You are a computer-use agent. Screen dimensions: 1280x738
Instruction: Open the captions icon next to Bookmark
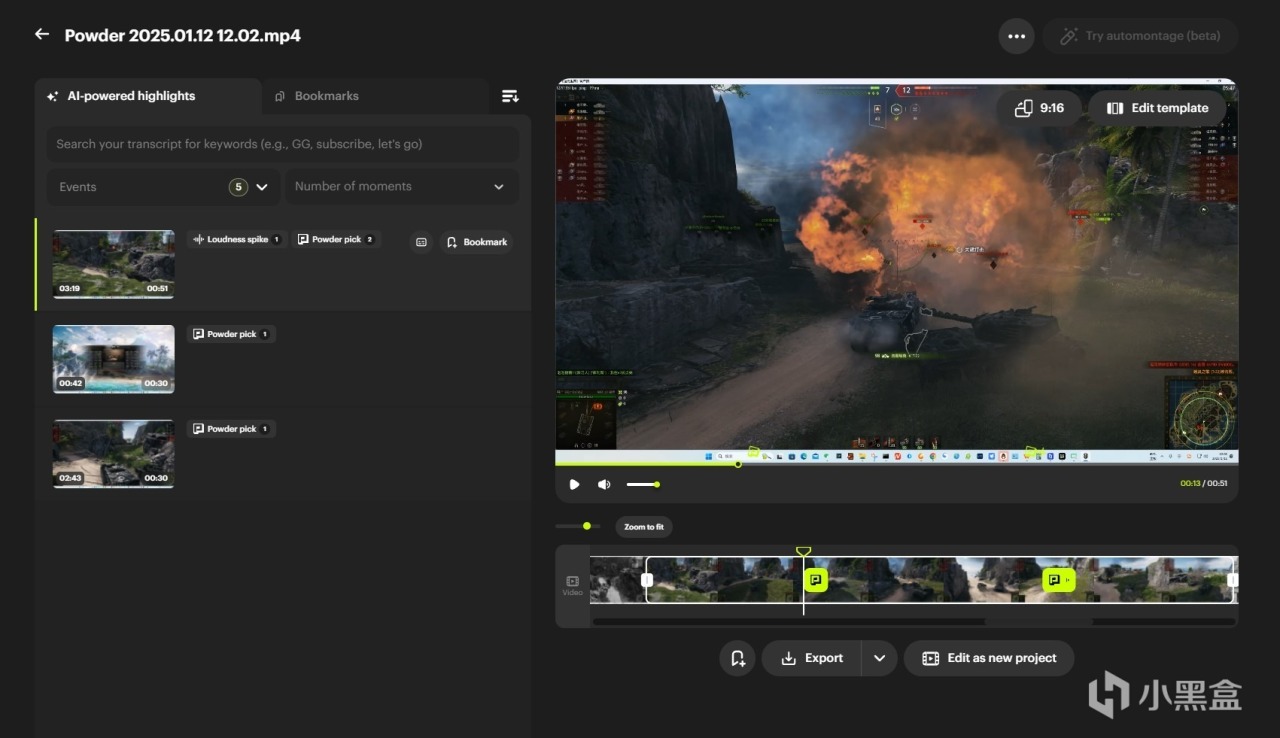pyautogui.click(x=421, y=242)
